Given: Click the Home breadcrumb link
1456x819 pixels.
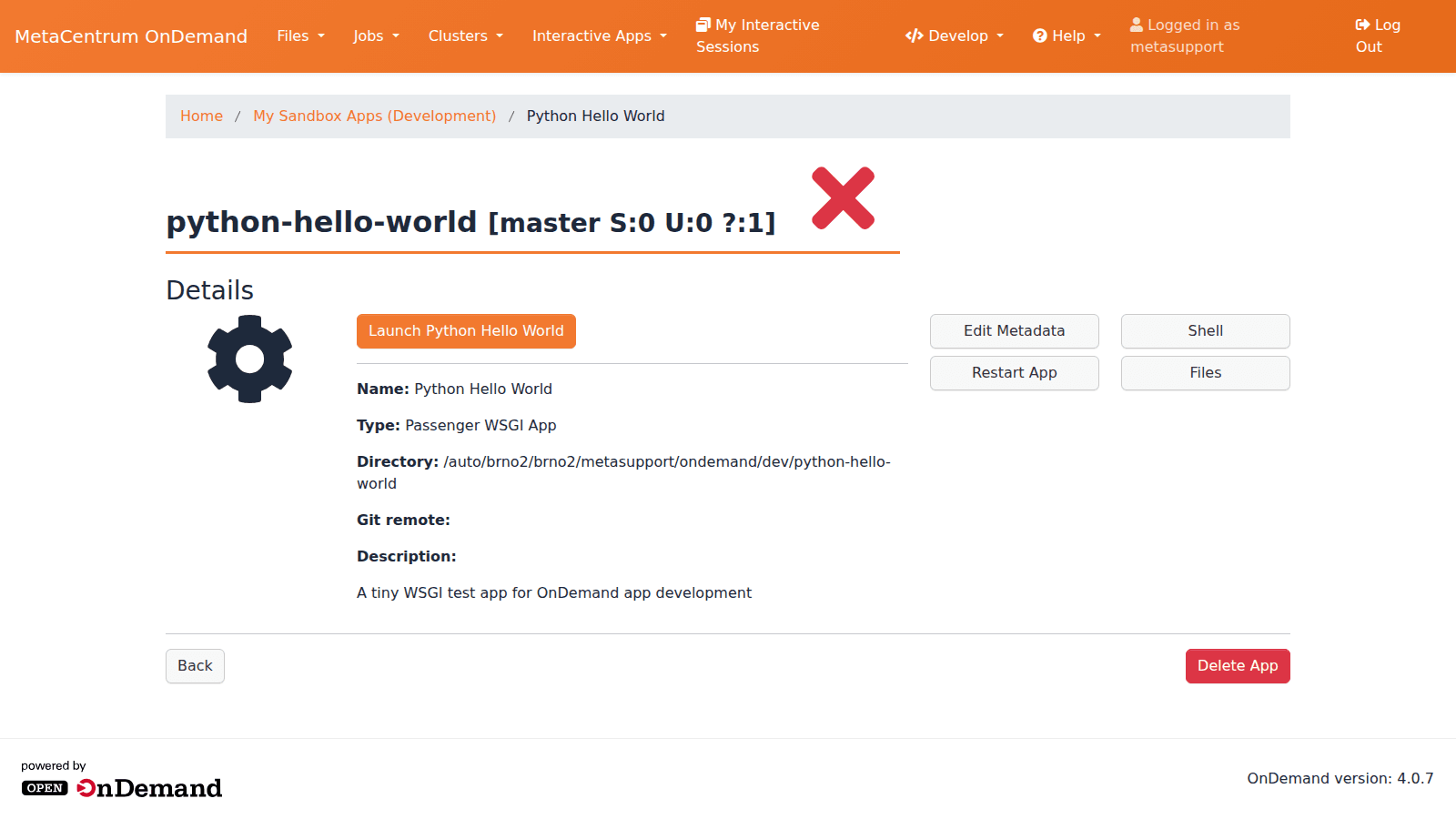Looking at the screenshot, I should point(201,116).
